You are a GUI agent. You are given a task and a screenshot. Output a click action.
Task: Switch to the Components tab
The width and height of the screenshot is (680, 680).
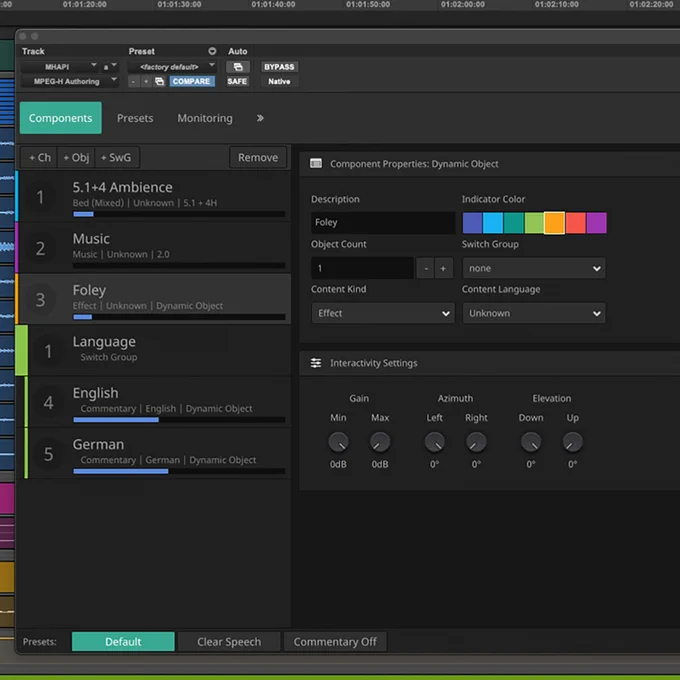(60, 118)
